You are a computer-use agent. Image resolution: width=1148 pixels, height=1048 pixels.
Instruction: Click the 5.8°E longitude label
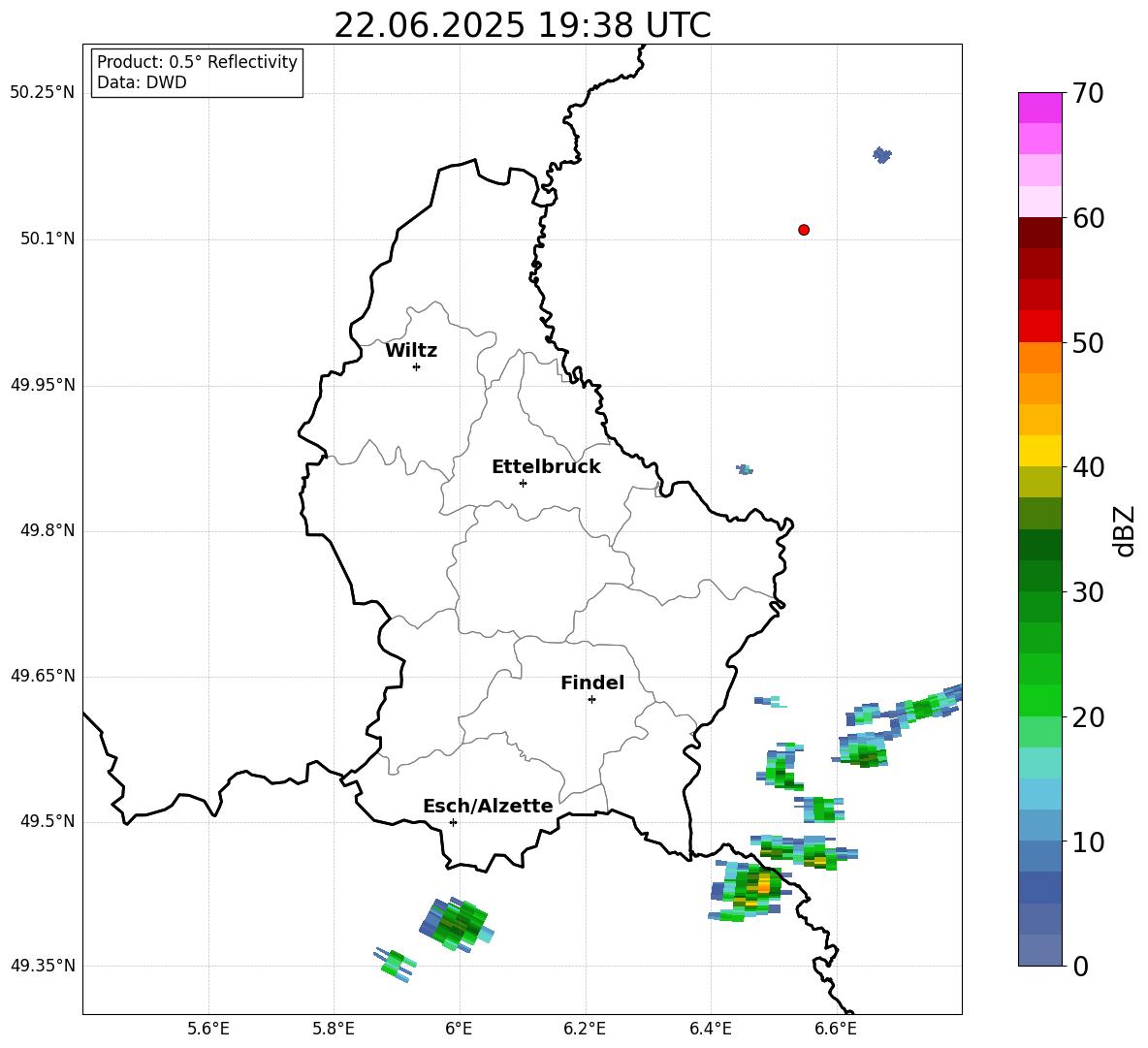pos(334,1029)
